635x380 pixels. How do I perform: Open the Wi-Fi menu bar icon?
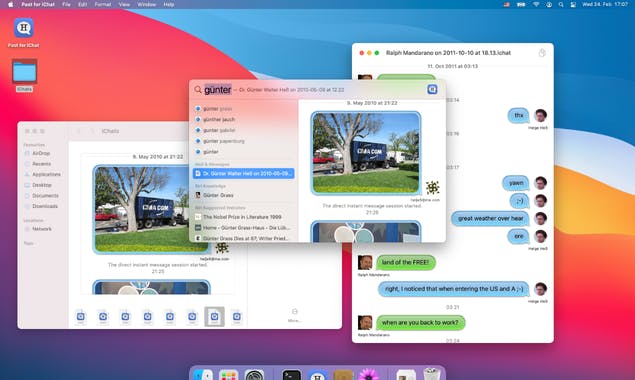[536, 4]
